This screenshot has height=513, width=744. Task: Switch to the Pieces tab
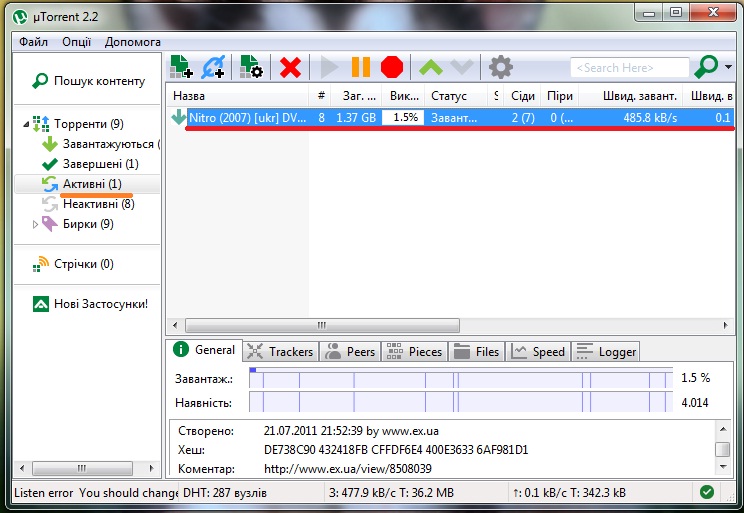[415, 352]
